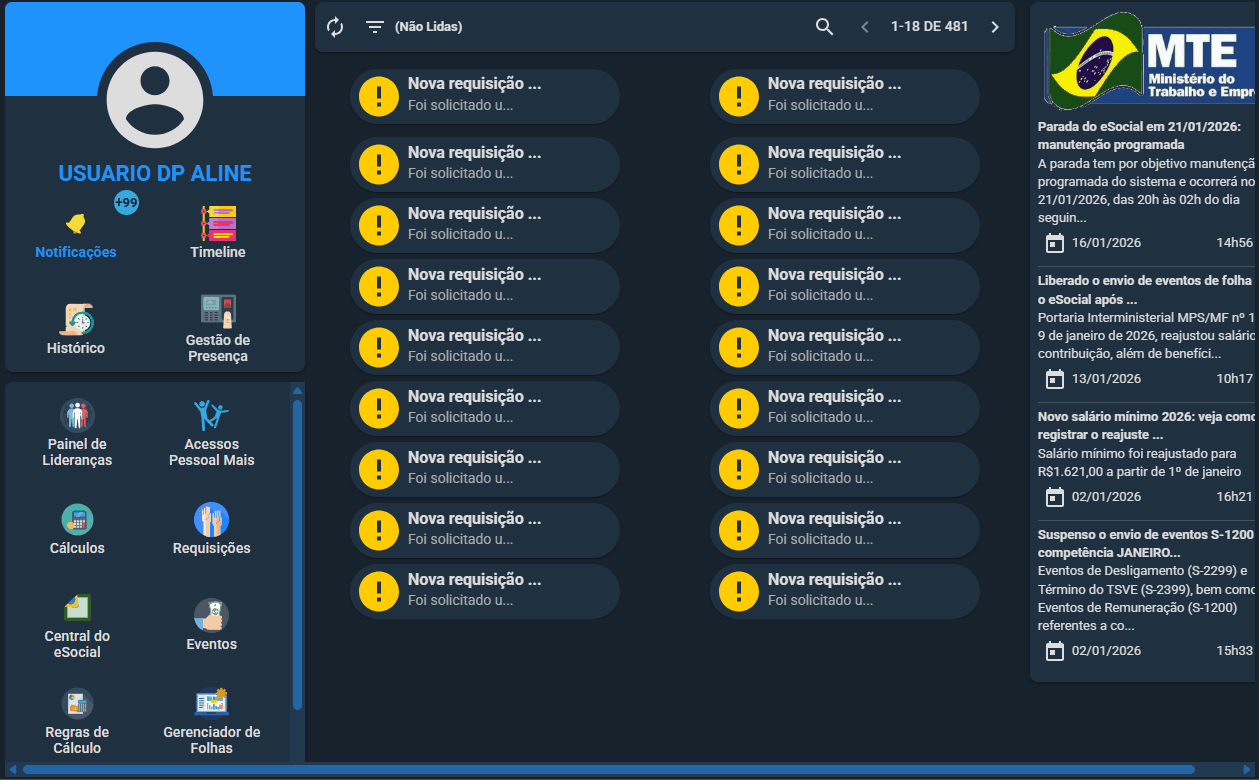Open the Histórico icon
Screen dimensions: 1259x780
pos(76,319)
